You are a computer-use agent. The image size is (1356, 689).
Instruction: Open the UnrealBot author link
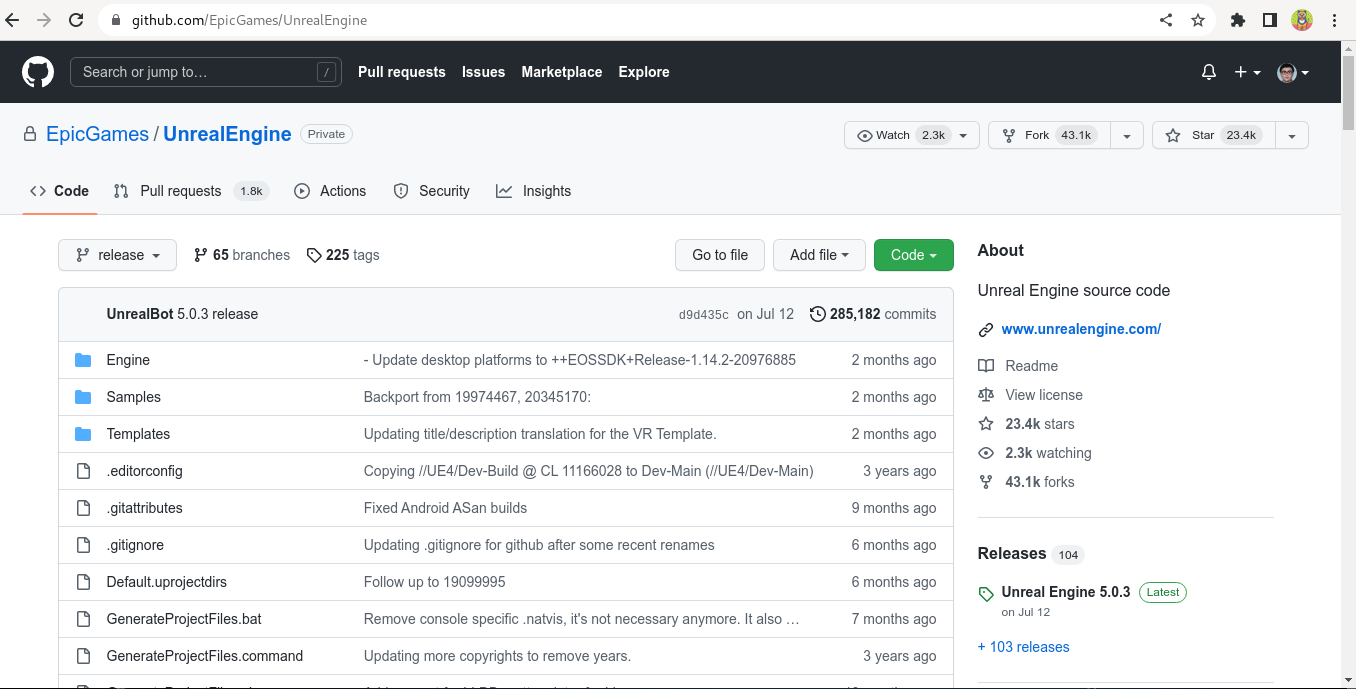click(140, 314)
